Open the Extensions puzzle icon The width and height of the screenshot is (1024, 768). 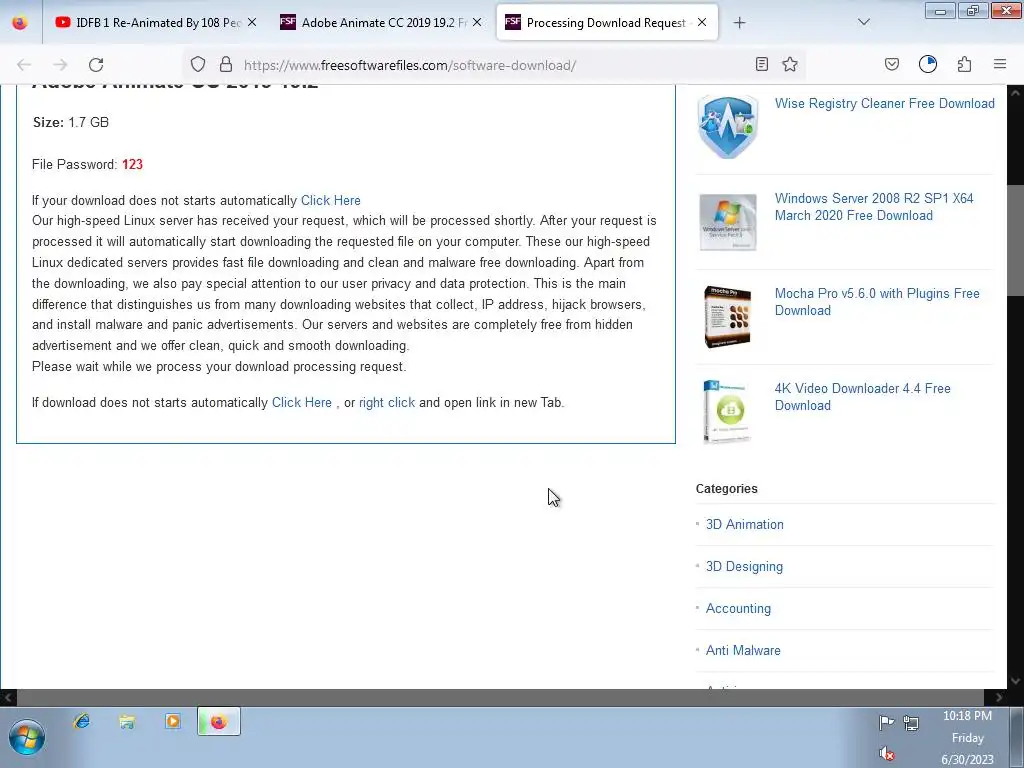tap(965, 64)
